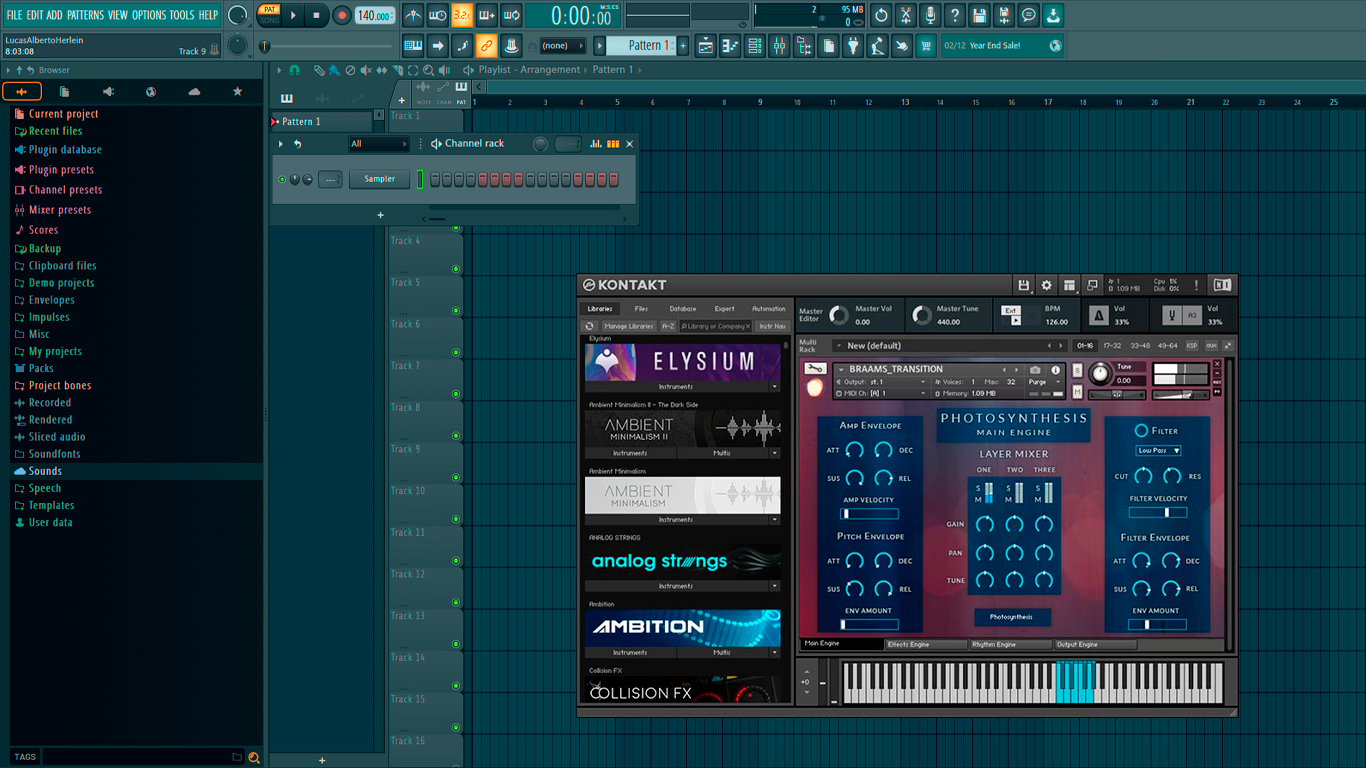Toggle the 3.2.1 countdown before recording icon
This screenshot has height=768, width=1366.
coord(462,15)
